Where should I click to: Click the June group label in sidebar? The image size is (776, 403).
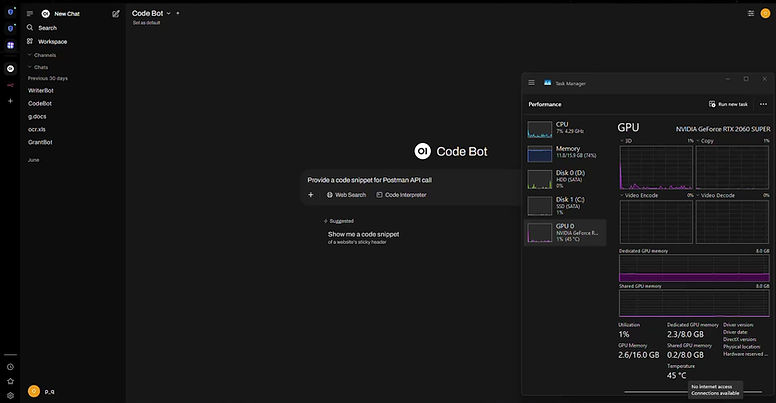(x=33, y=160)
